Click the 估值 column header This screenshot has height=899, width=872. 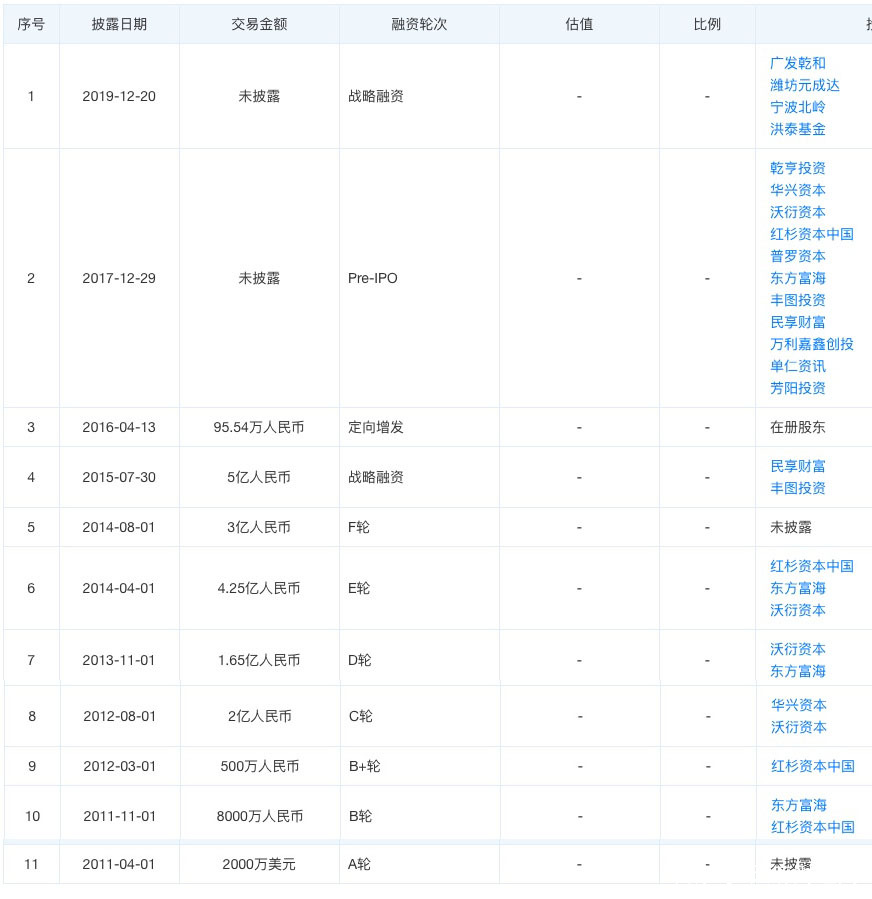point(579,24)
